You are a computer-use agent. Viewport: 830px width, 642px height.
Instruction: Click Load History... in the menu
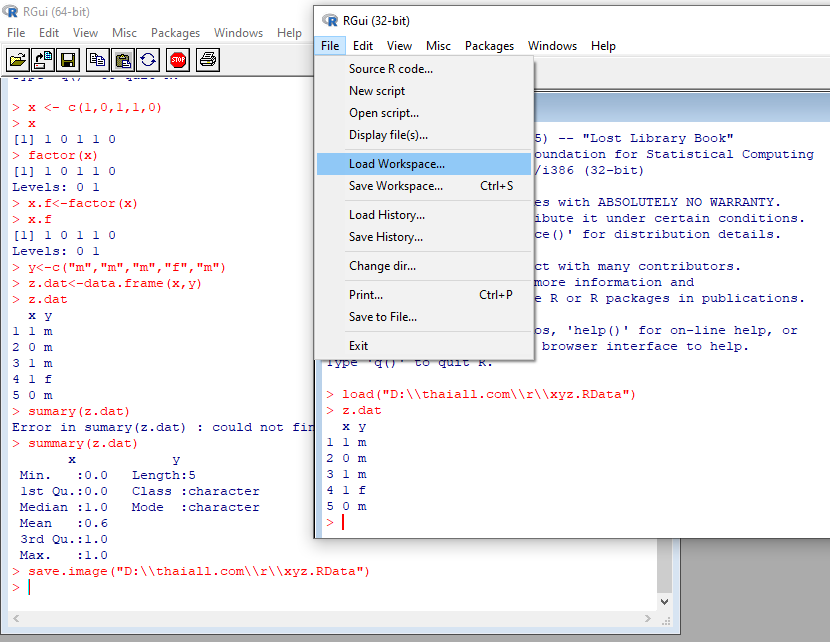(x=386, y=215)
